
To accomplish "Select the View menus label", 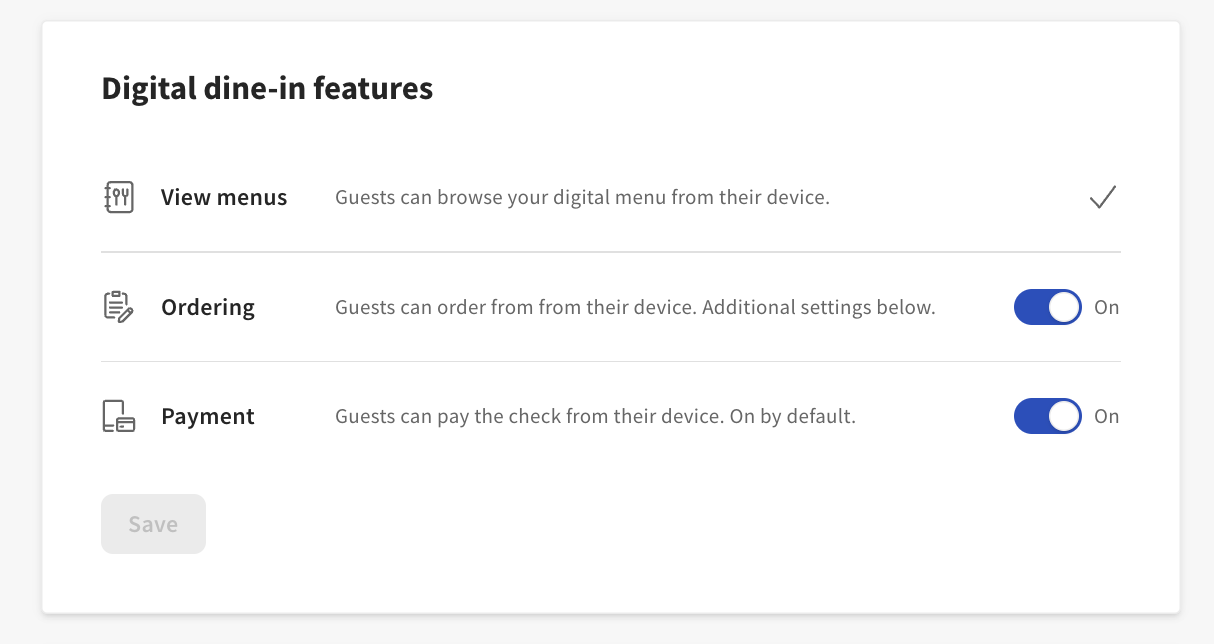I will point(224,198).
